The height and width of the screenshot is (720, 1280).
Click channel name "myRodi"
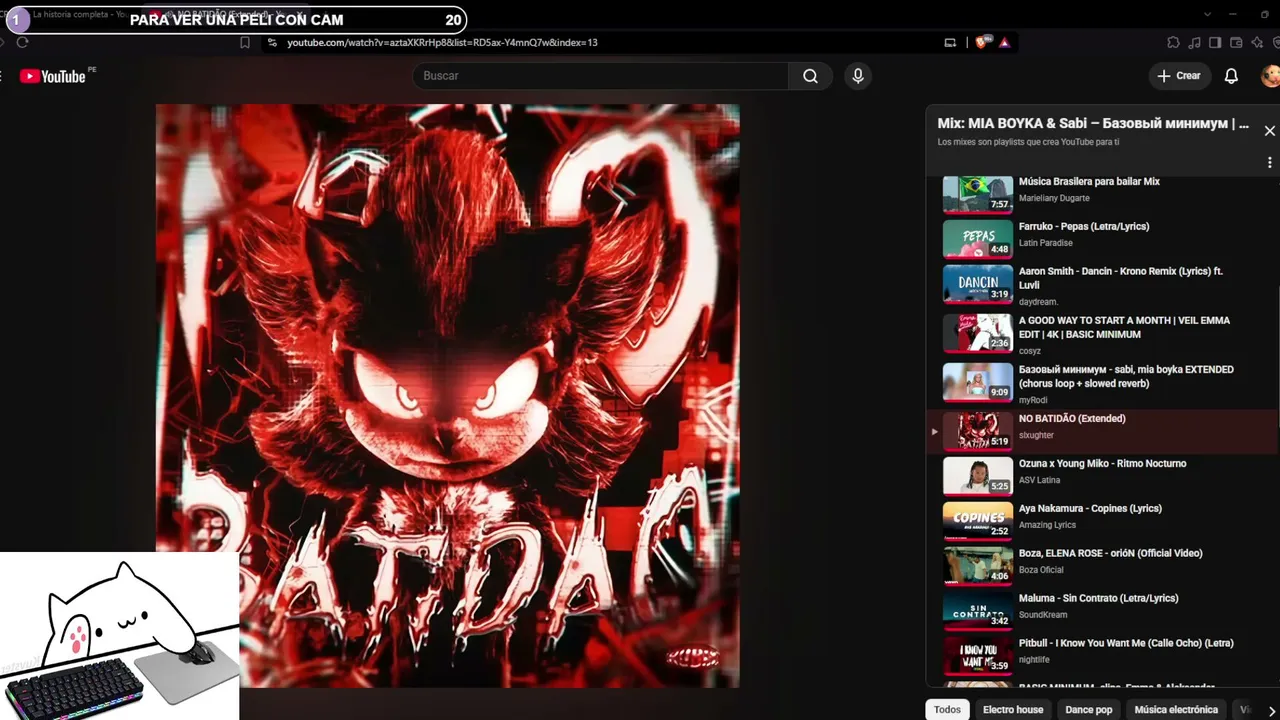point(1033,400)
